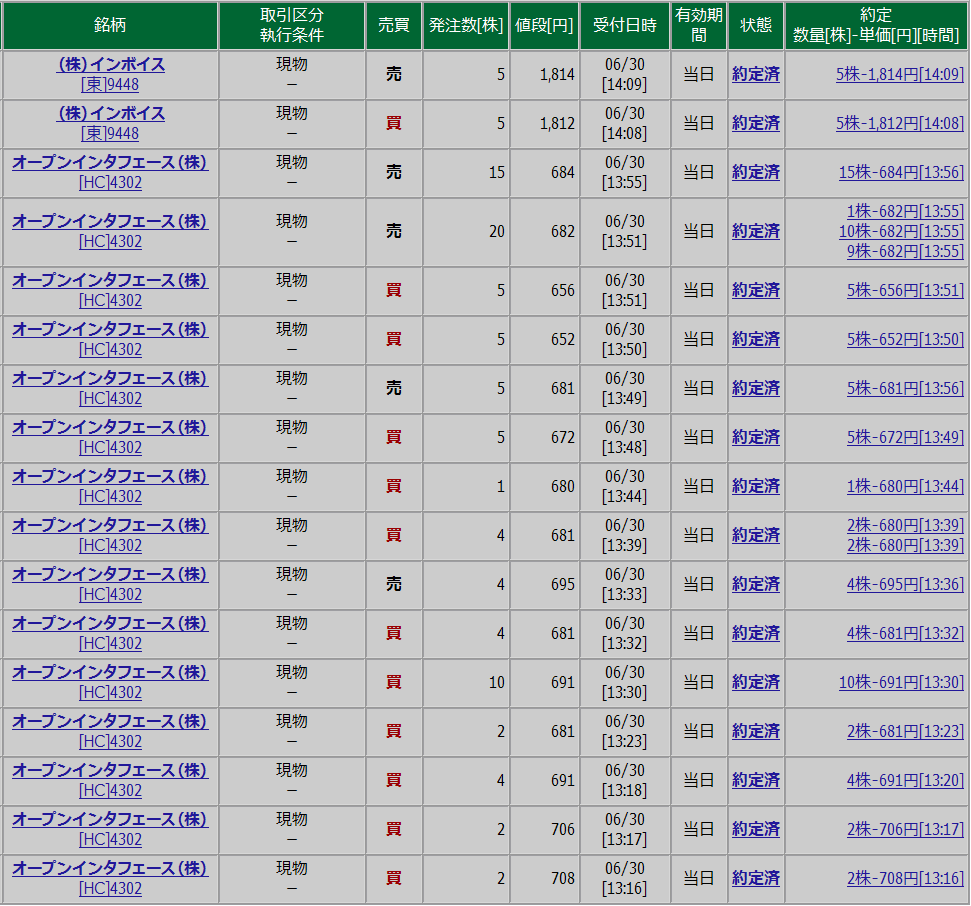Open オープンインタフェース(株) link in the 672 yen row

tap(110, 427)
